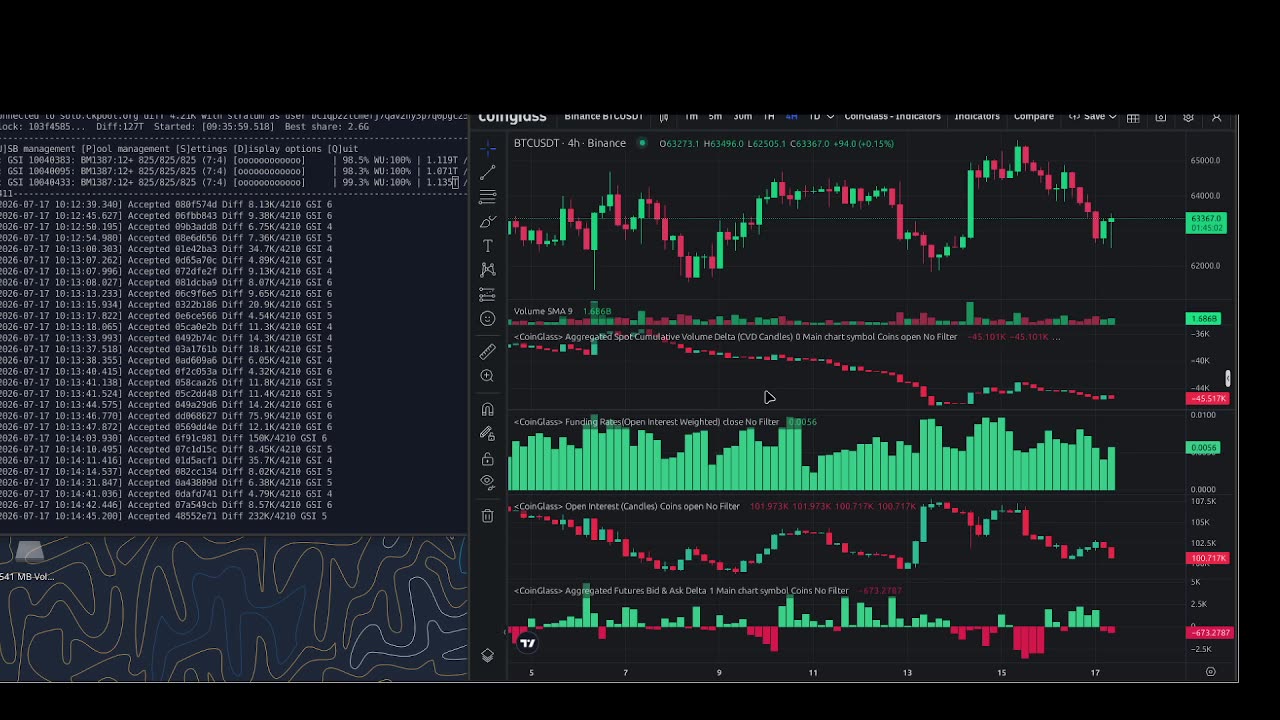Select the ruler measure tool
This screenshot has height=720, width=1280.
(488, 352)
